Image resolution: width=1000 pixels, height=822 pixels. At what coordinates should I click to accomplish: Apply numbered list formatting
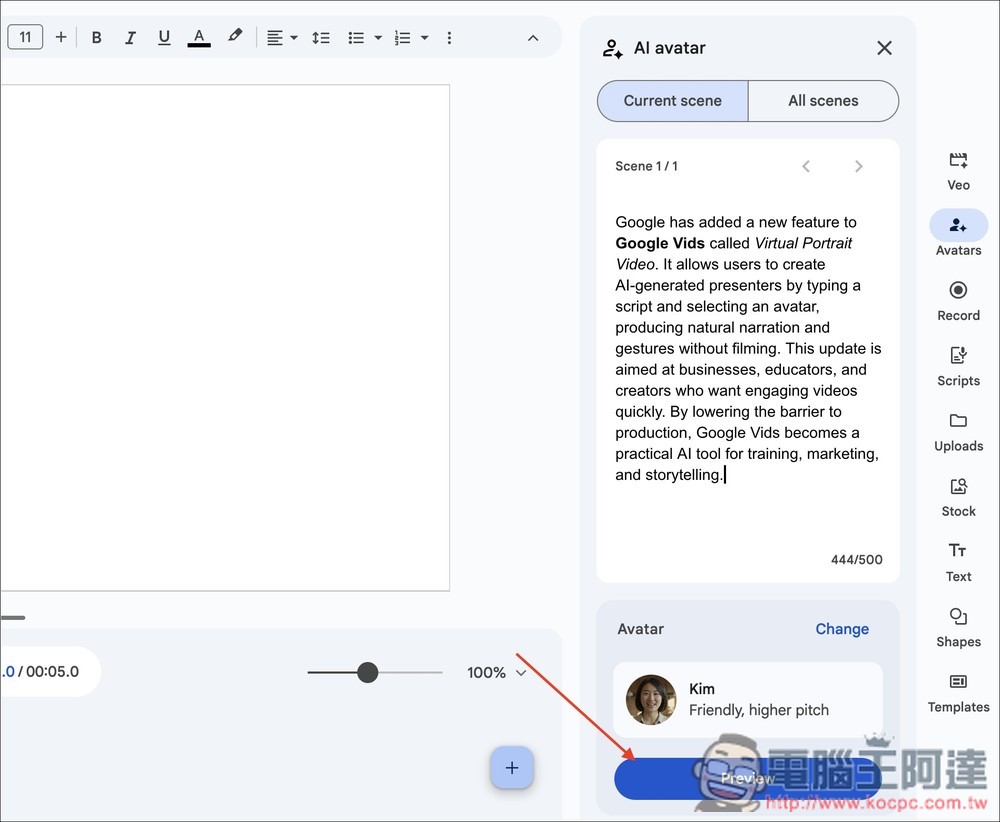tap(402, 38)
